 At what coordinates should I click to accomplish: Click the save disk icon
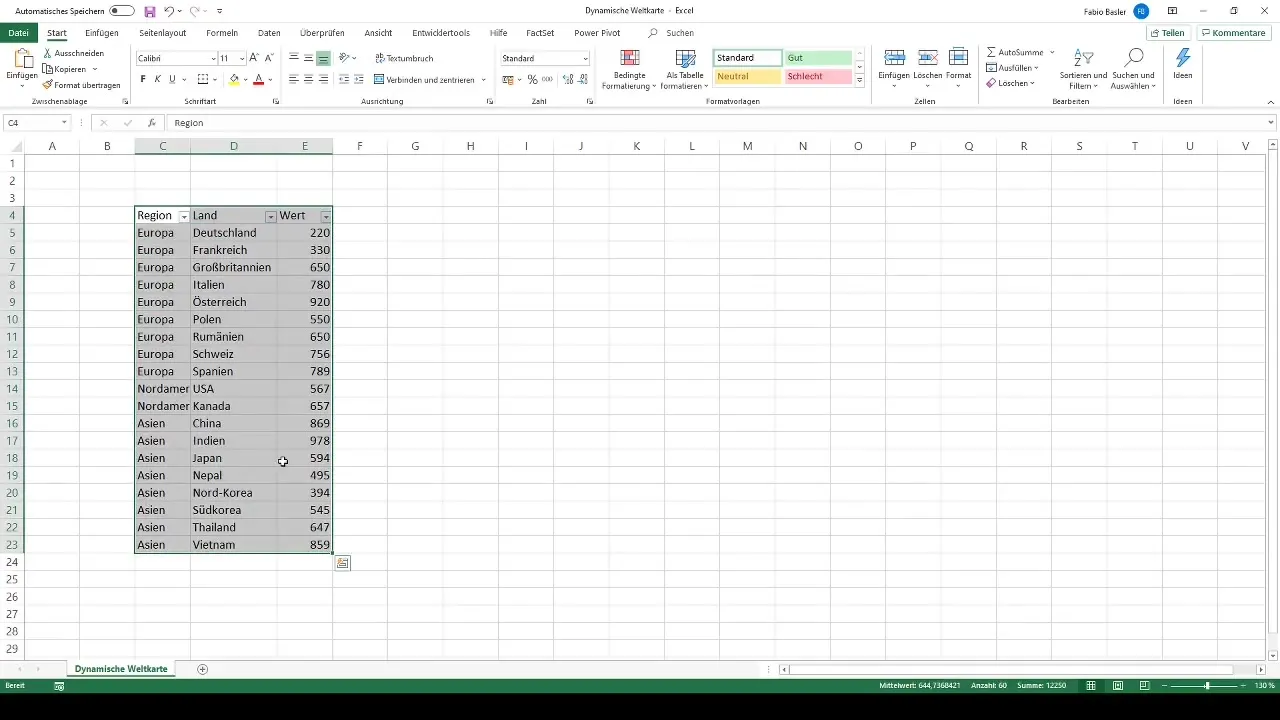click(x=150, y=11)
